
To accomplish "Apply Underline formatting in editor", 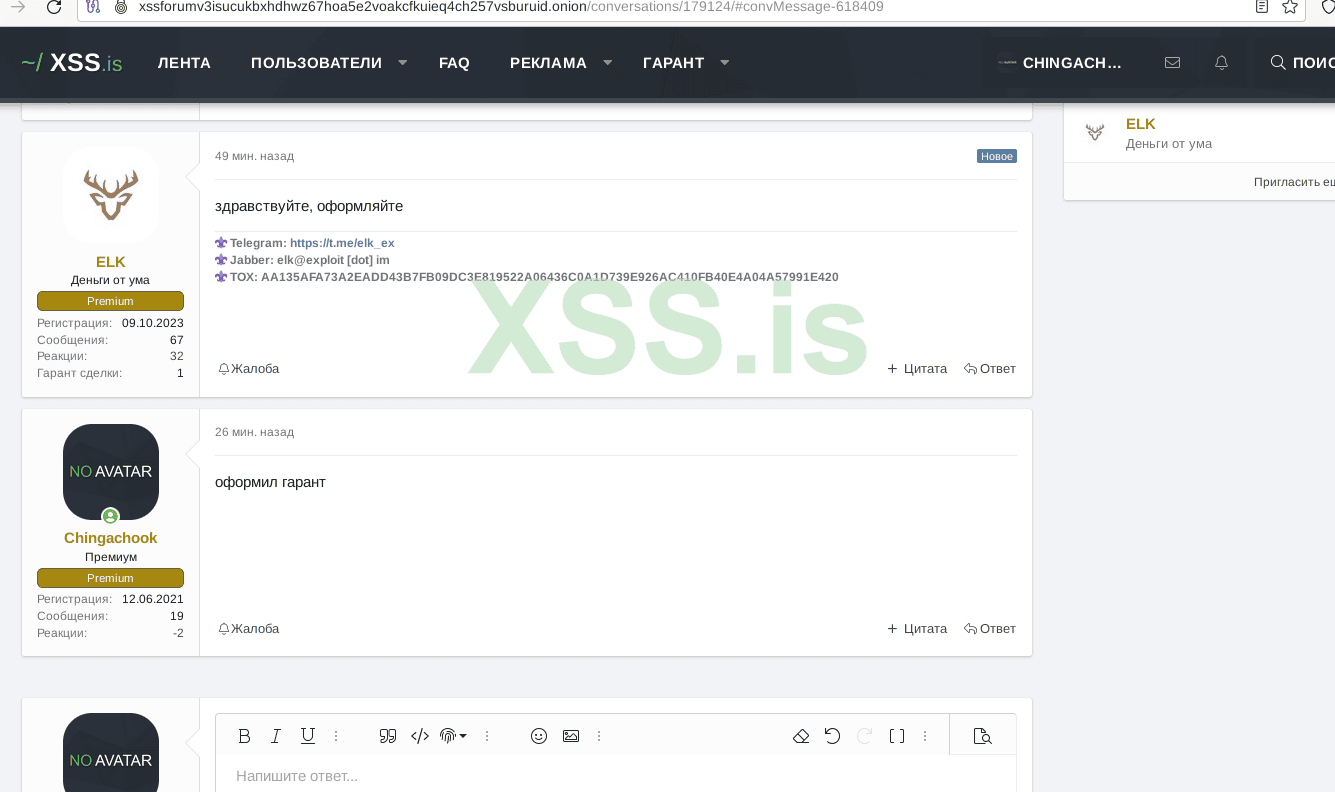I will (x=308, y=736).
